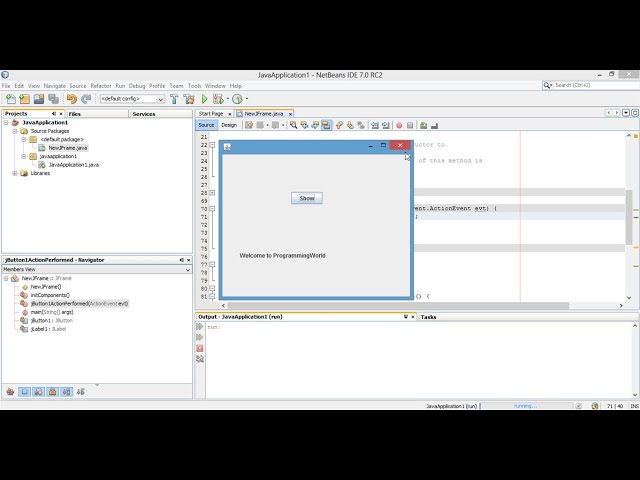640x480 pixels.
Task: Select initComponents() in Navigator
Action: 50,295
